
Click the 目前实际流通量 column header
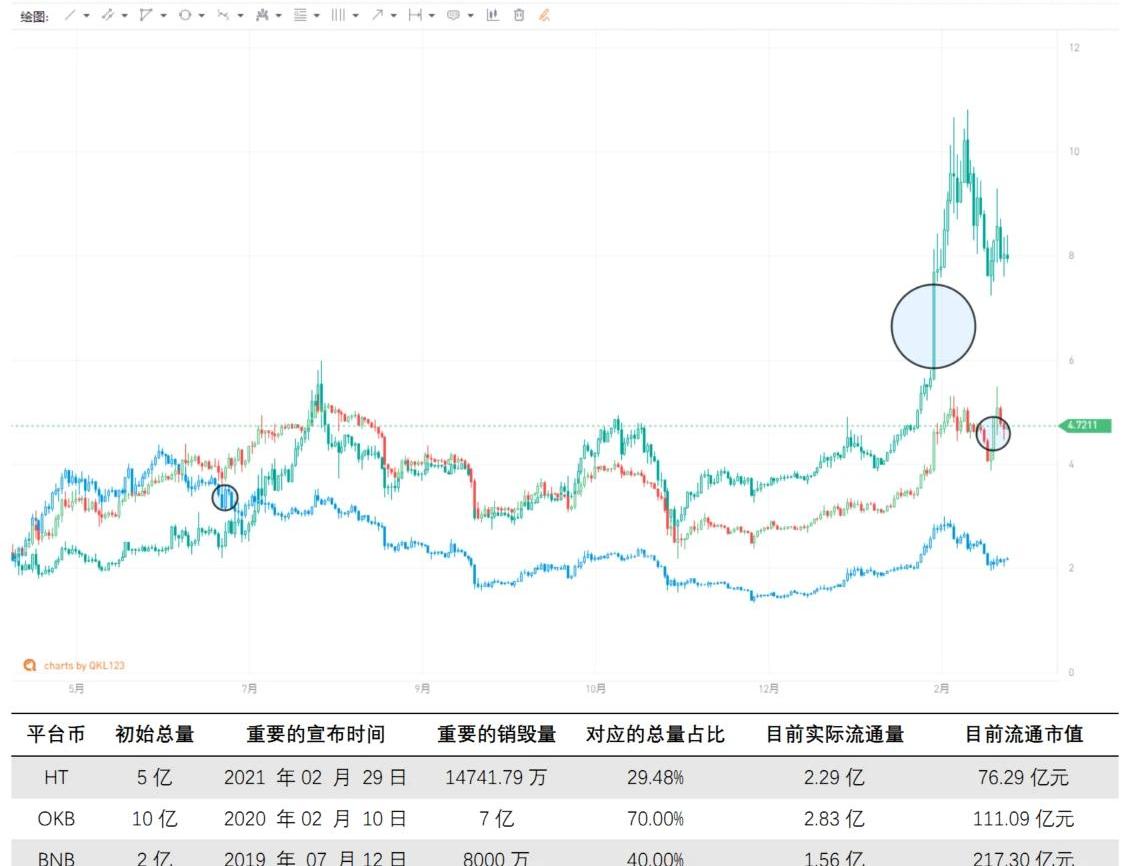835,734
